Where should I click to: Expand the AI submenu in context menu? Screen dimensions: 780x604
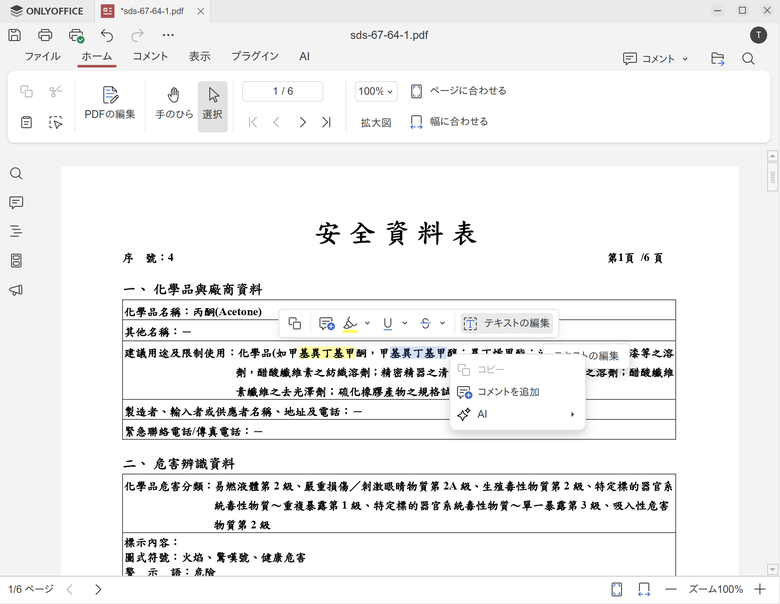tap(517, 414)
